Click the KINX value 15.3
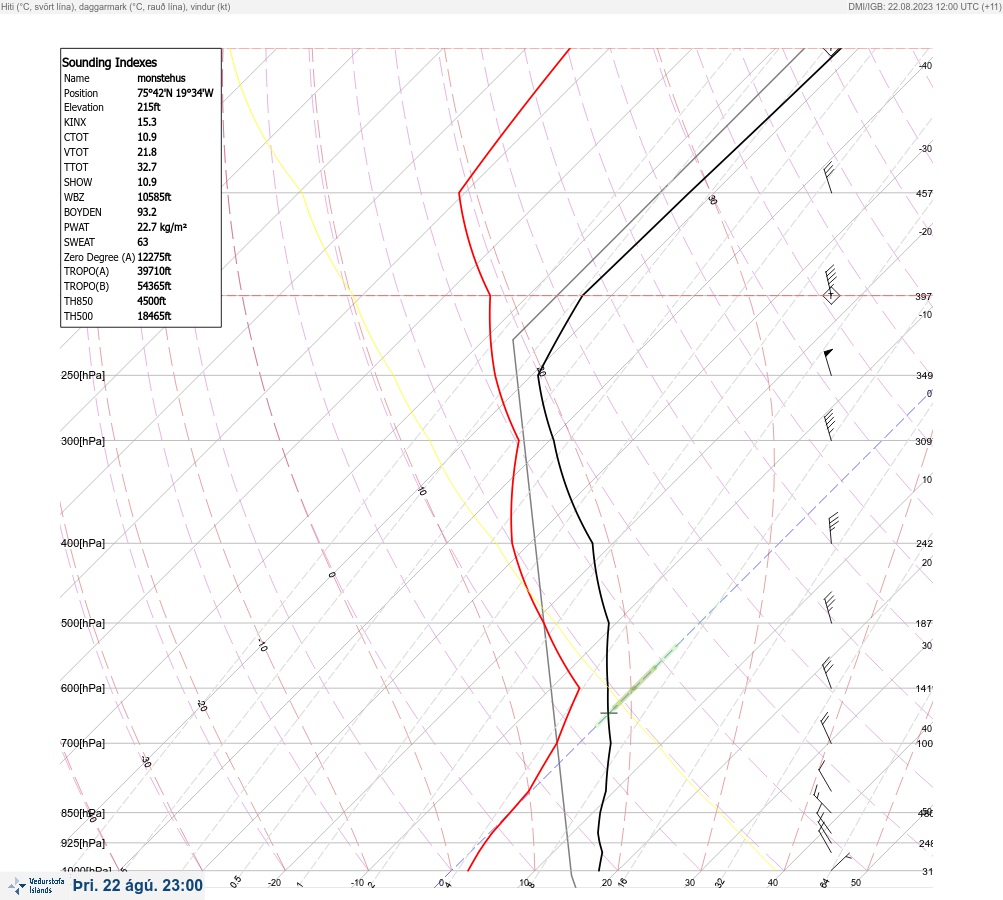 pyautogui.click(x=146, y=122)
